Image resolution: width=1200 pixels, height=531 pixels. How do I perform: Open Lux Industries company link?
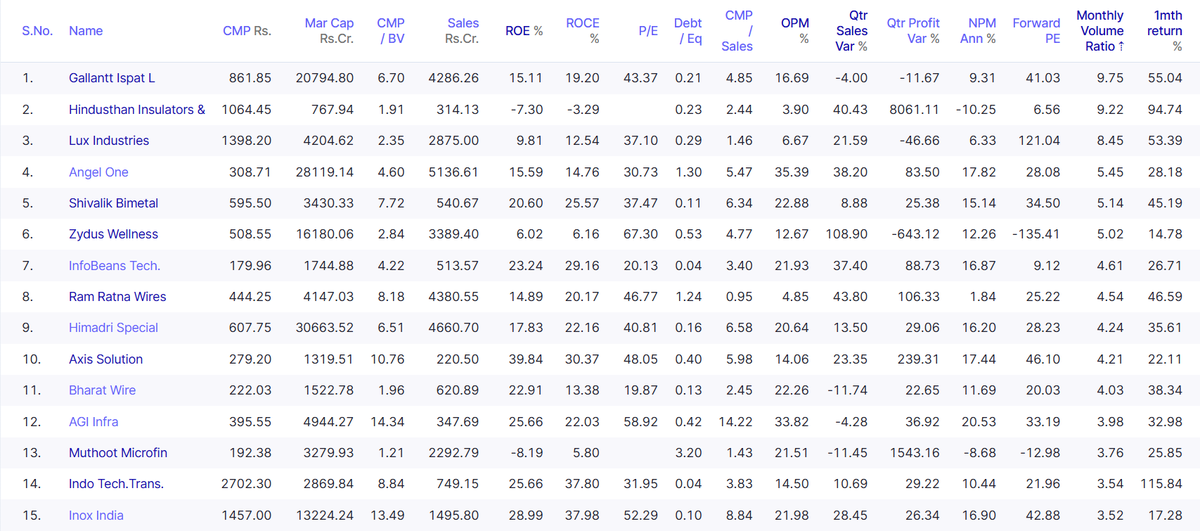(x=109, y=140)
